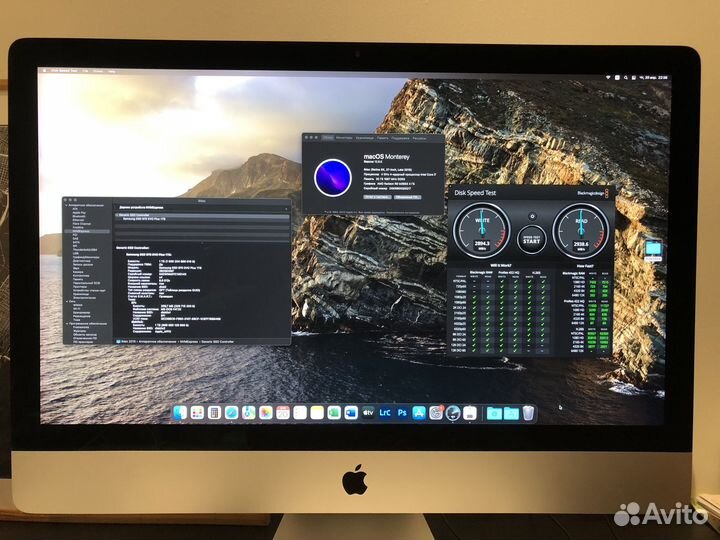Viewport: 720px width, 540px height.
Task: Launch Lightroom Classic (LrC) from Dock
Action: (x=385, y=413)
